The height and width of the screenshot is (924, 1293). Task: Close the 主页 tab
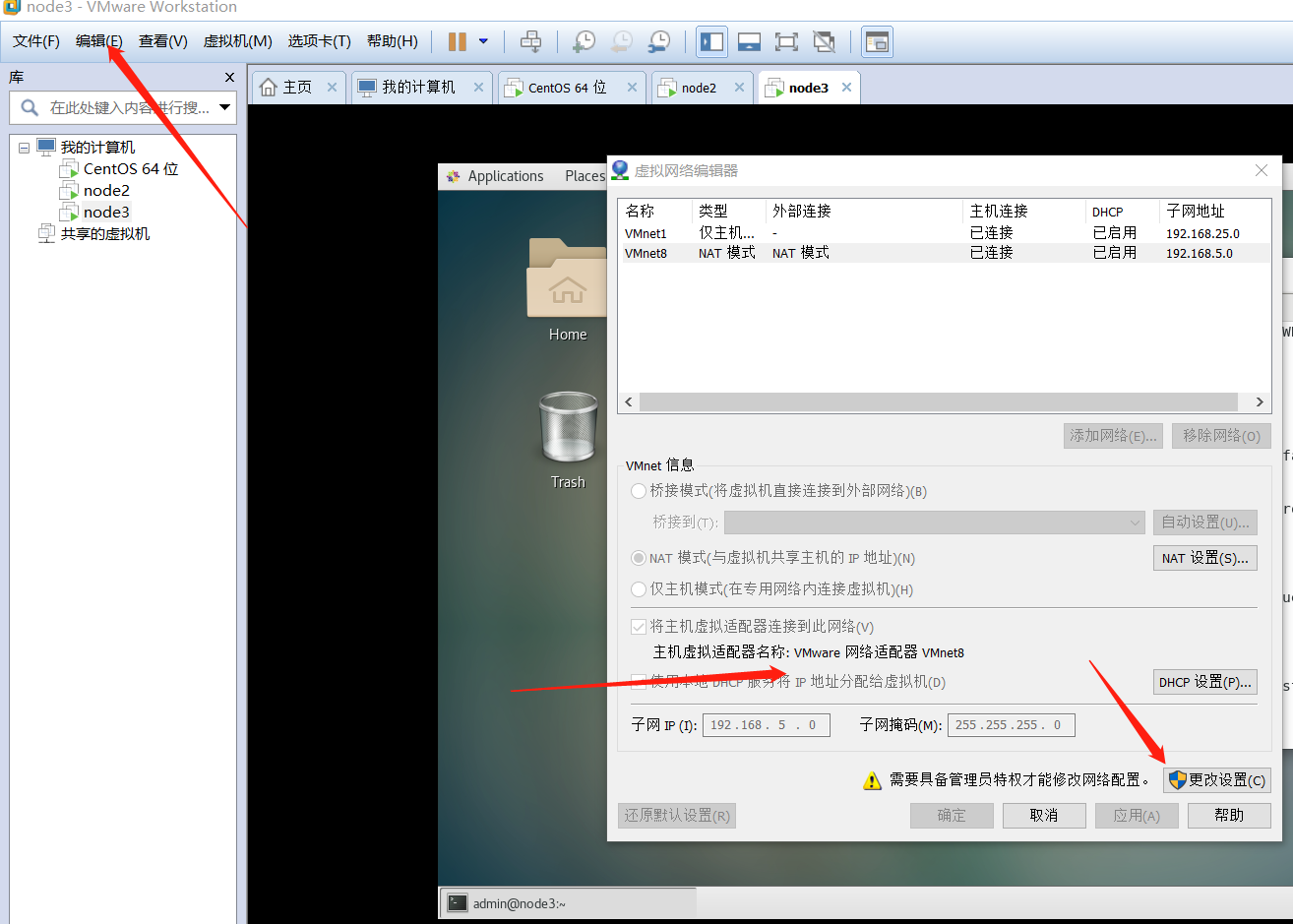click(332, 87)
